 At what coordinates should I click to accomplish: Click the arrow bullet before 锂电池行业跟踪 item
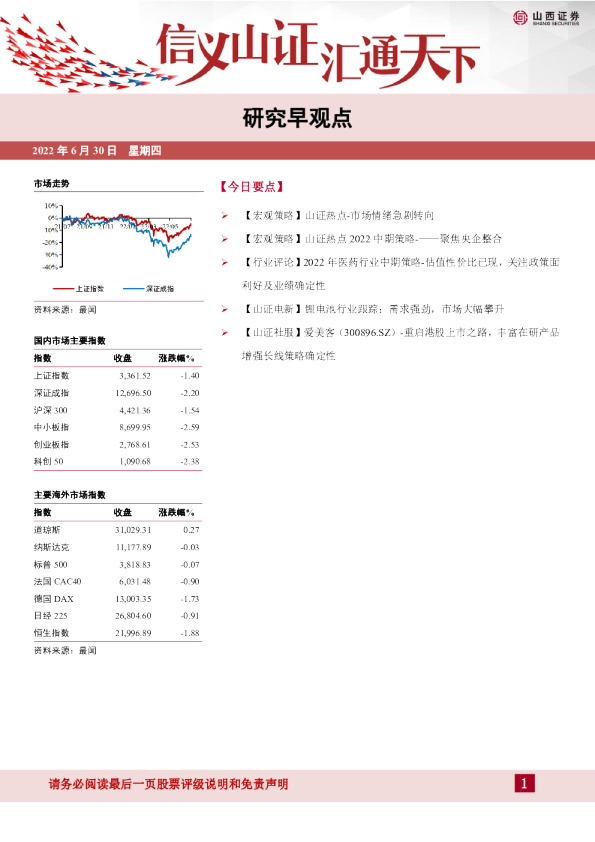pyautogui.click(x=224, y=309)
